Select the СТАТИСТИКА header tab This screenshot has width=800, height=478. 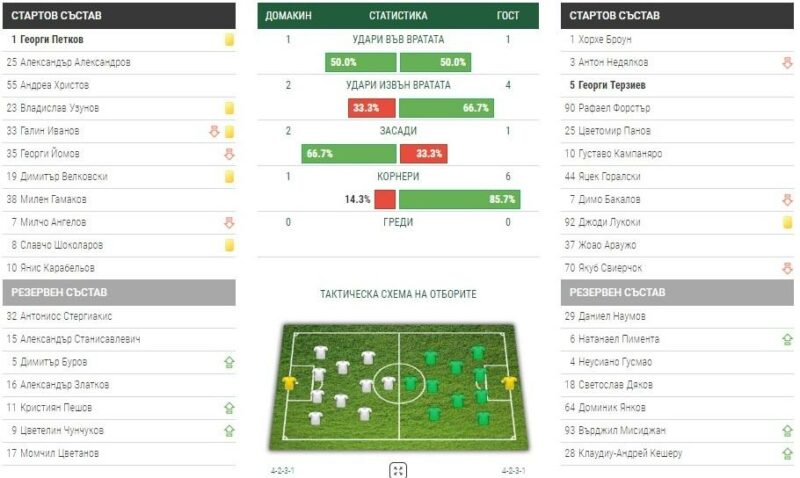point(398,16)
